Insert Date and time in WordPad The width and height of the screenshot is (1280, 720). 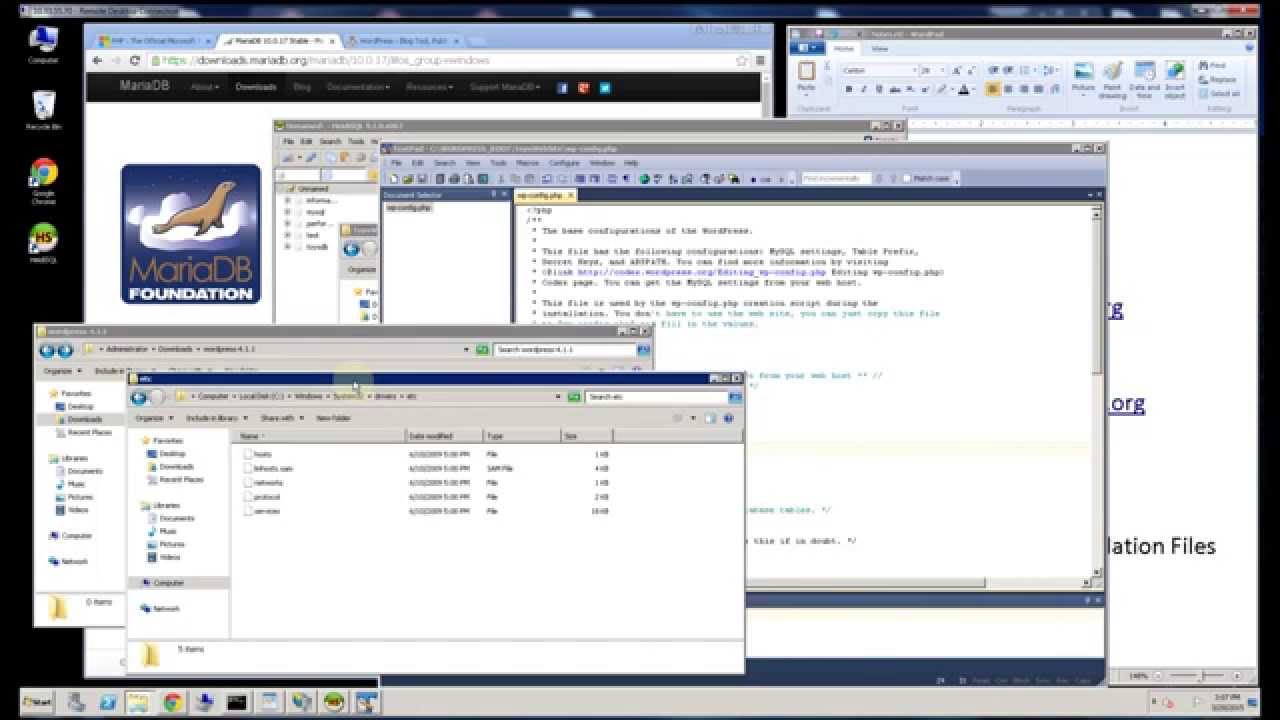tap(1144, 80)
